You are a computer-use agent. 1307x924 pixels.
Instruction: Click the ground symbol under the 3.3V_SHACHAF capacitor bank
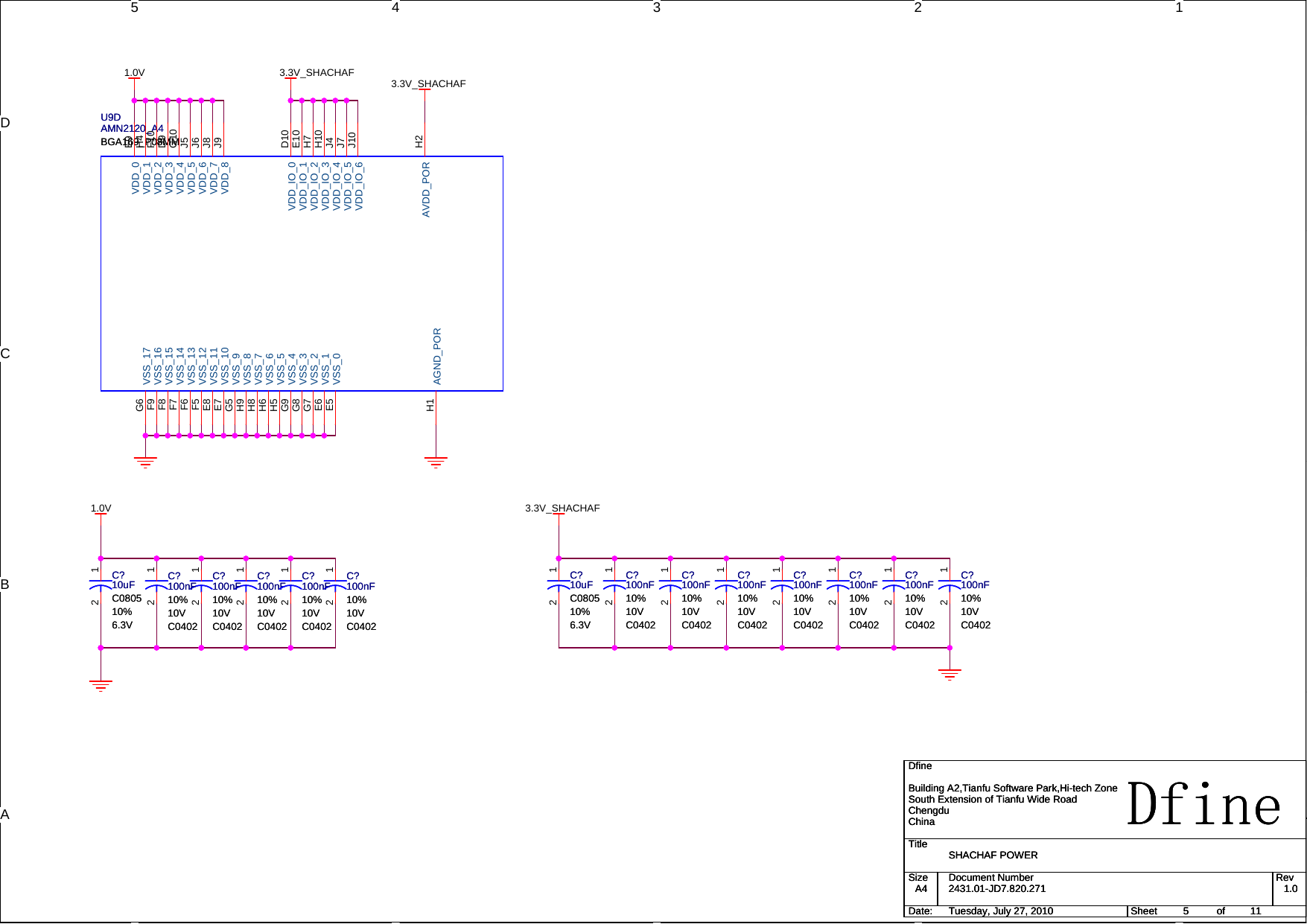click(950, 675)
